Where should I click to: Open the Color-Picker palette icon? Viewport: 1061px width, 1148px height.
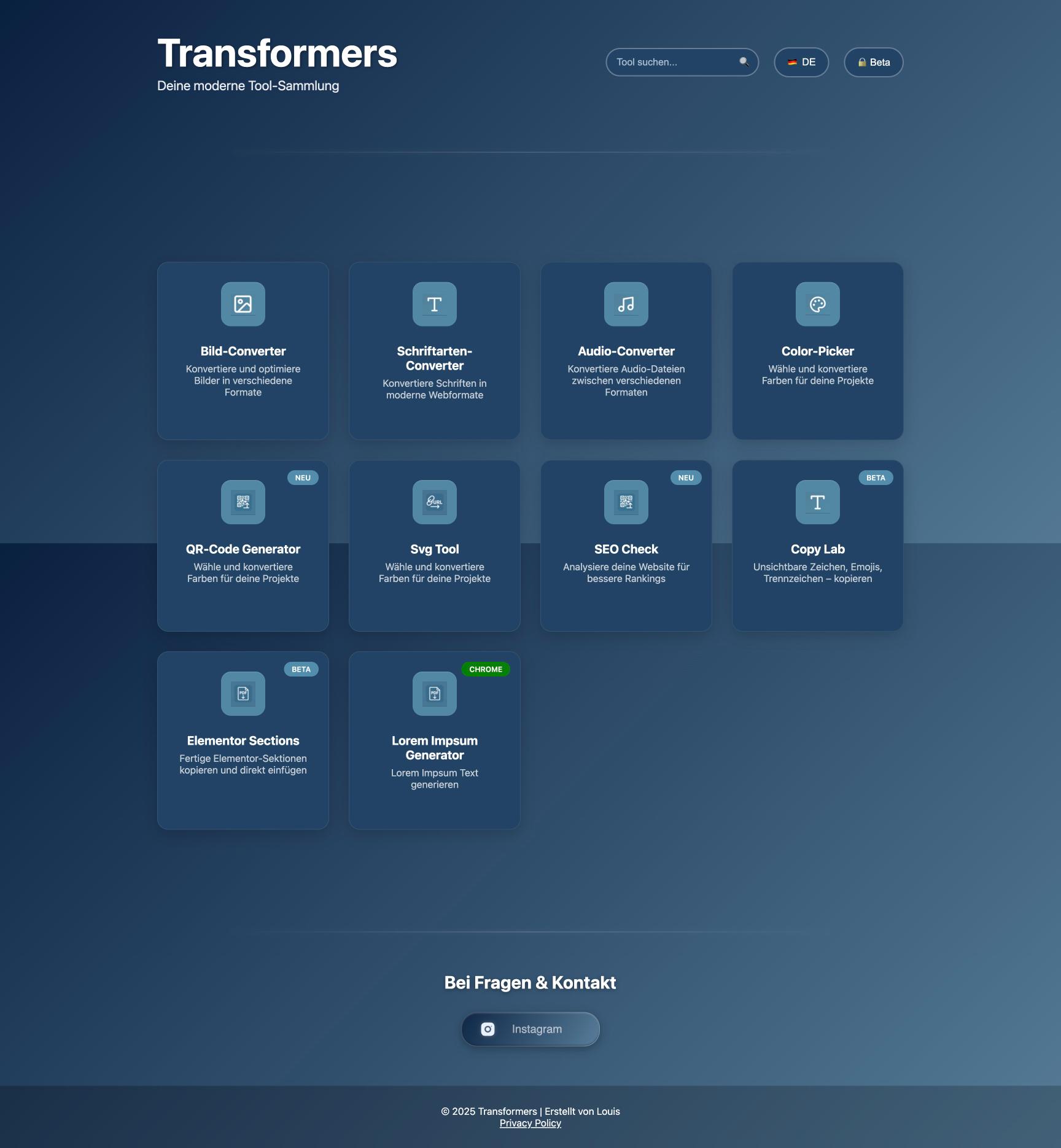click(x=817, y=304)
